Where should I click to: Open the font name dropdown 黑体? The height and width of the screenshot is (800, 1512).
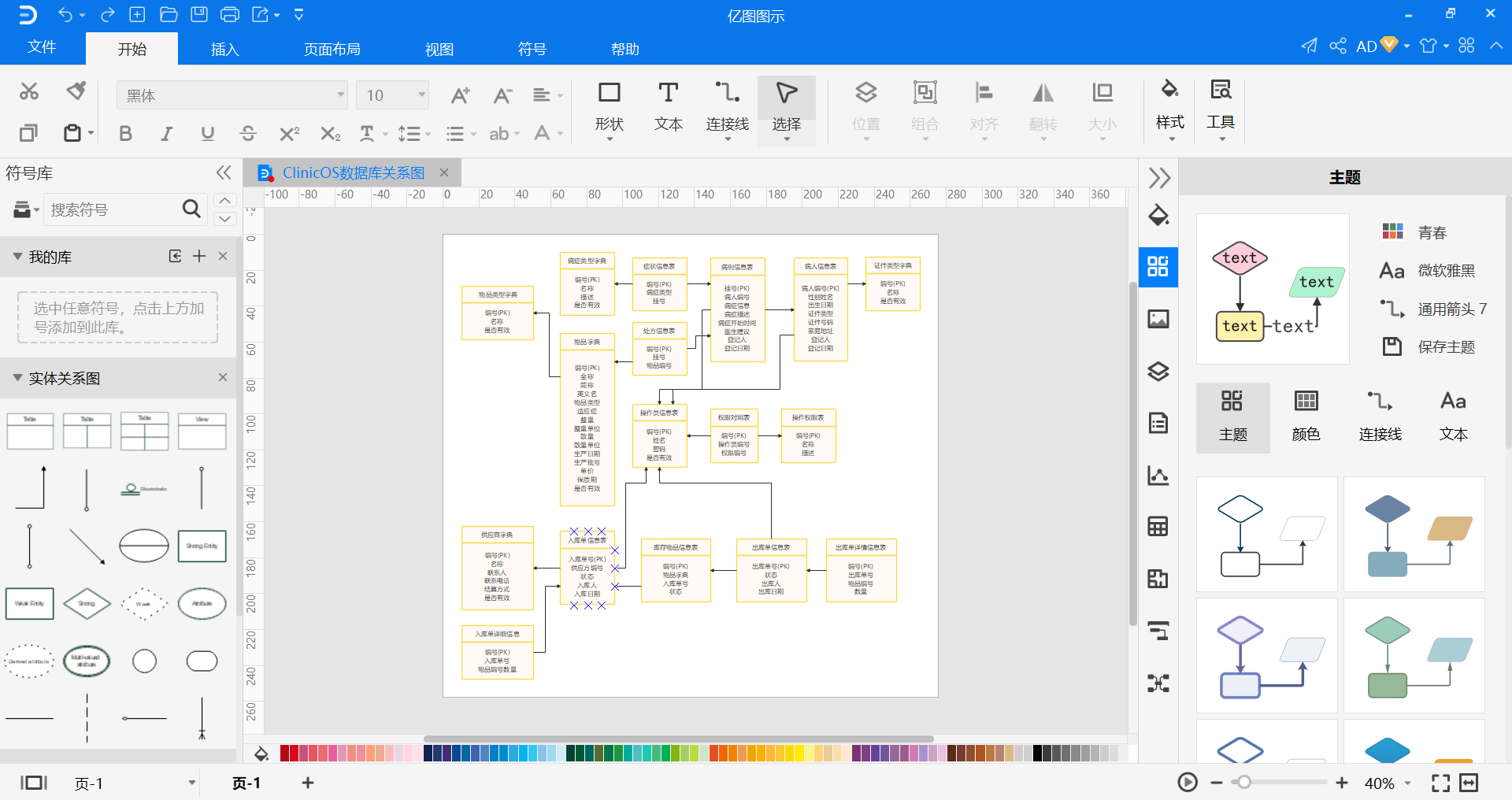(x=232, y=95)
